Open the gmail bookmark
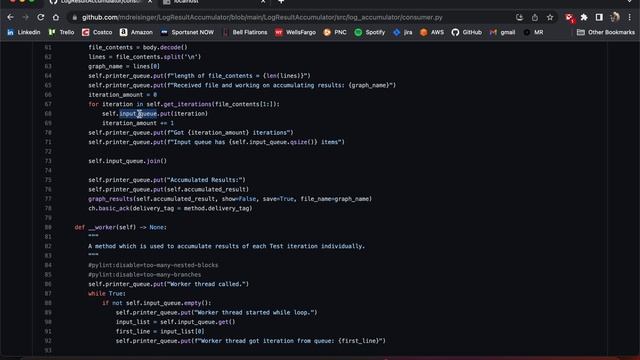Screen dimensions: 640x360 (502, 32)
